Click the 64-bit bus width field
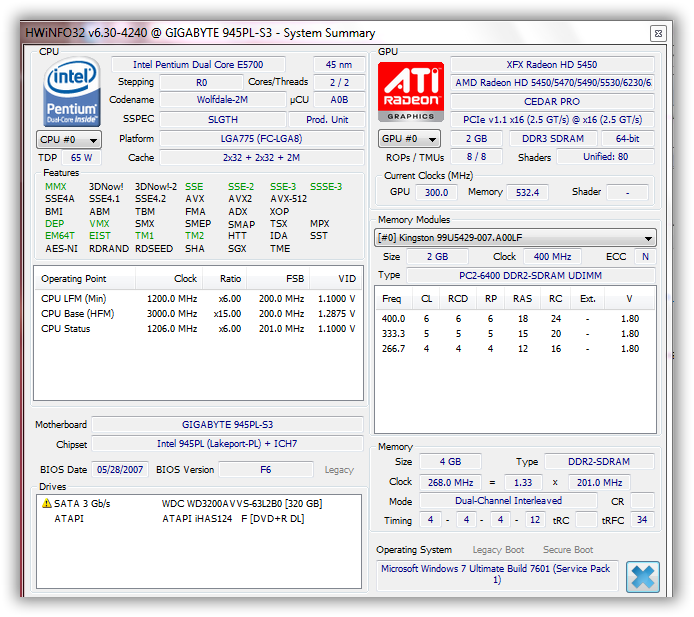The width and height of the screenshot is (694, 617). click(628, 139)
